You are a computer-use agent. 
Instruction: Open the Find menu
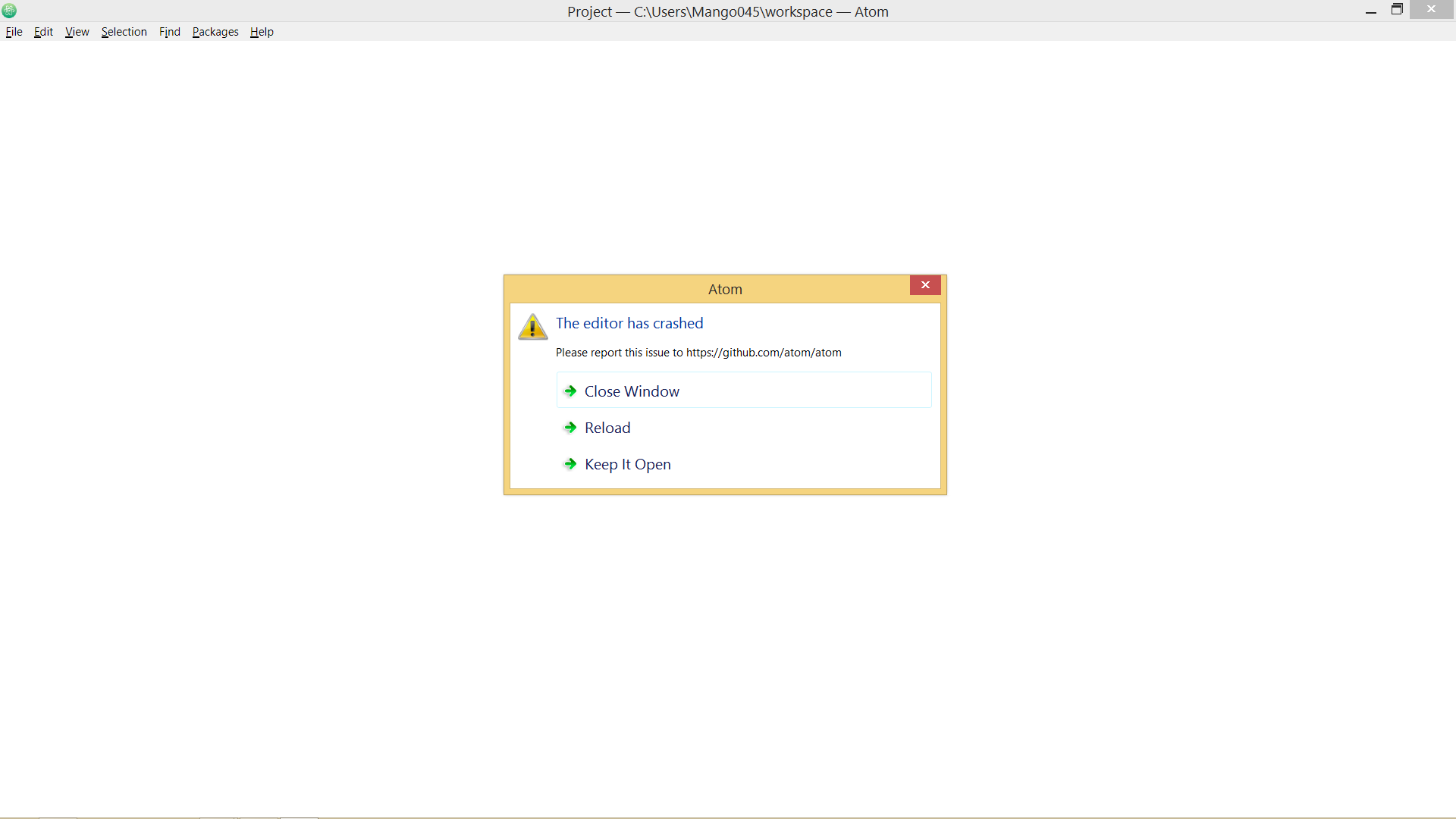[169, 31]
